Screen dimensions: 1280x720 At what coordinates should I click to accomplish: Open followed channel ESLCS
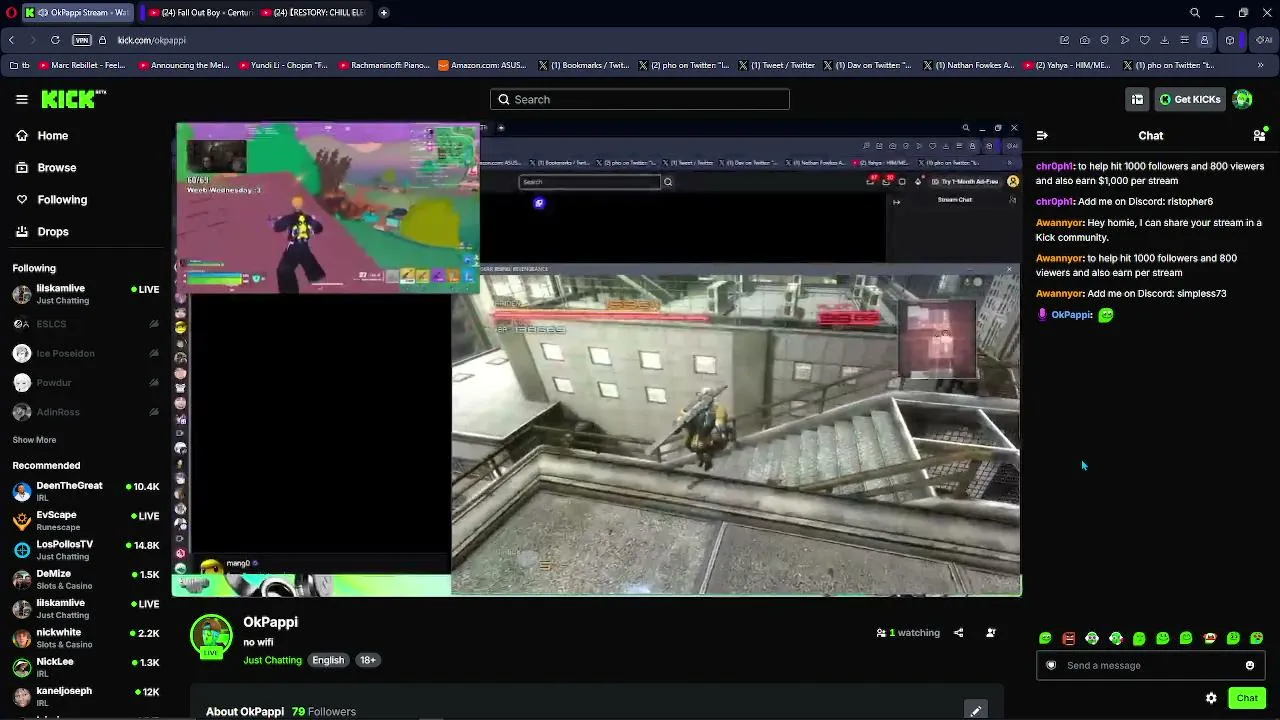(x=87, y=324)
